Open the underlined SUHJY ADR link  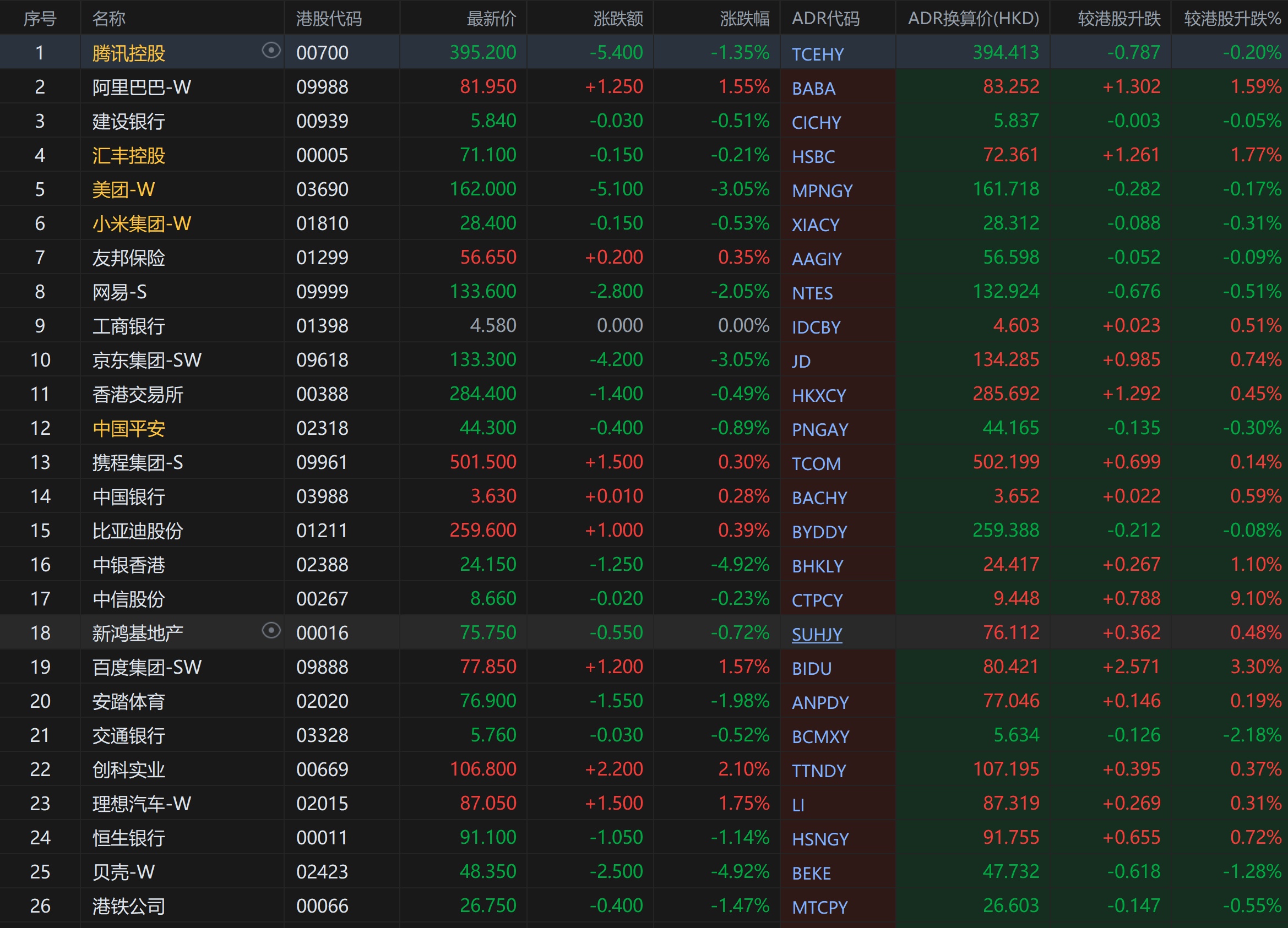click(816, 634)
